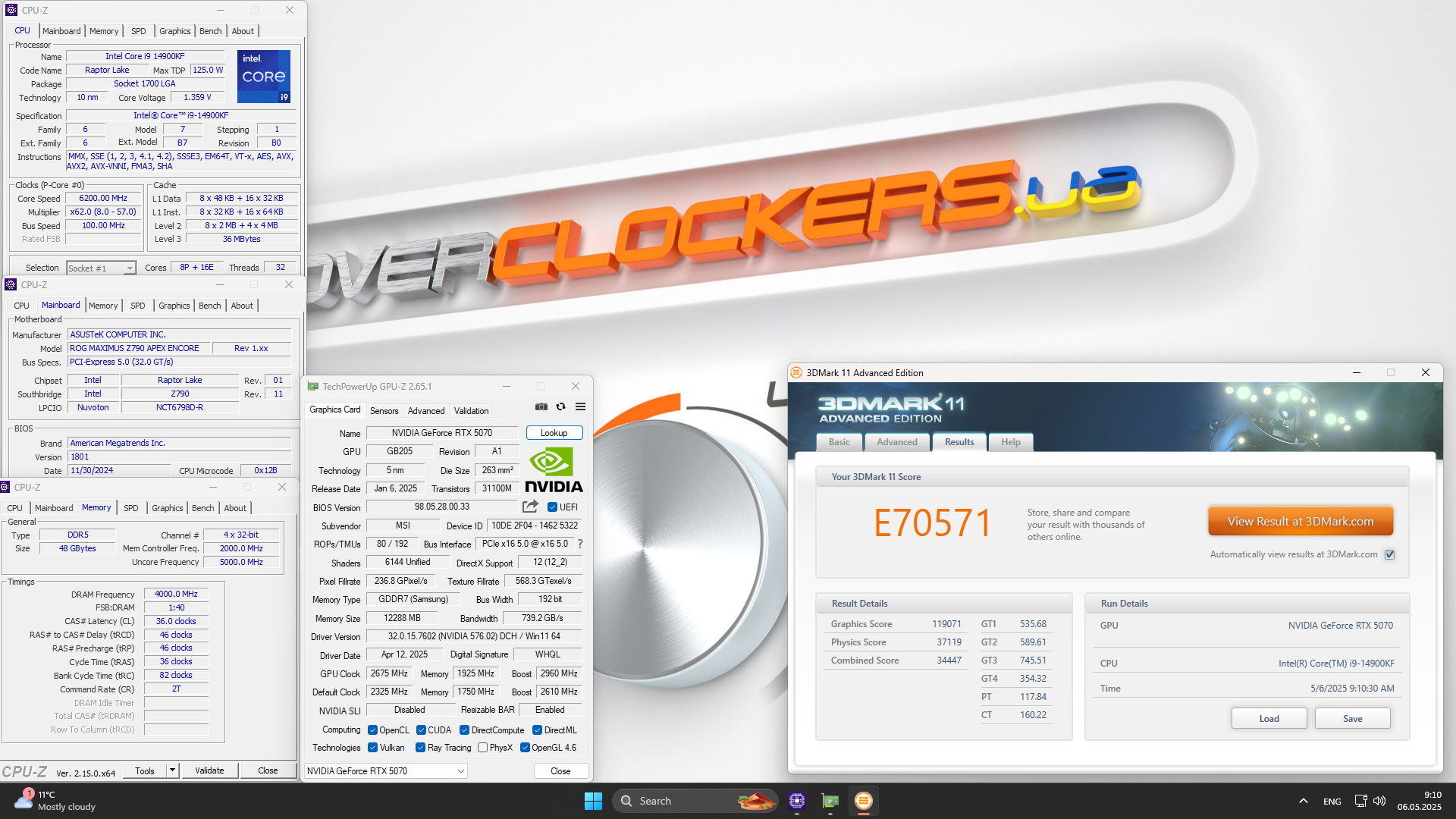The image size is (1456, 819).
Task: Open Bench tab in top CPU-Z window
Action: [x=210, y=31]
